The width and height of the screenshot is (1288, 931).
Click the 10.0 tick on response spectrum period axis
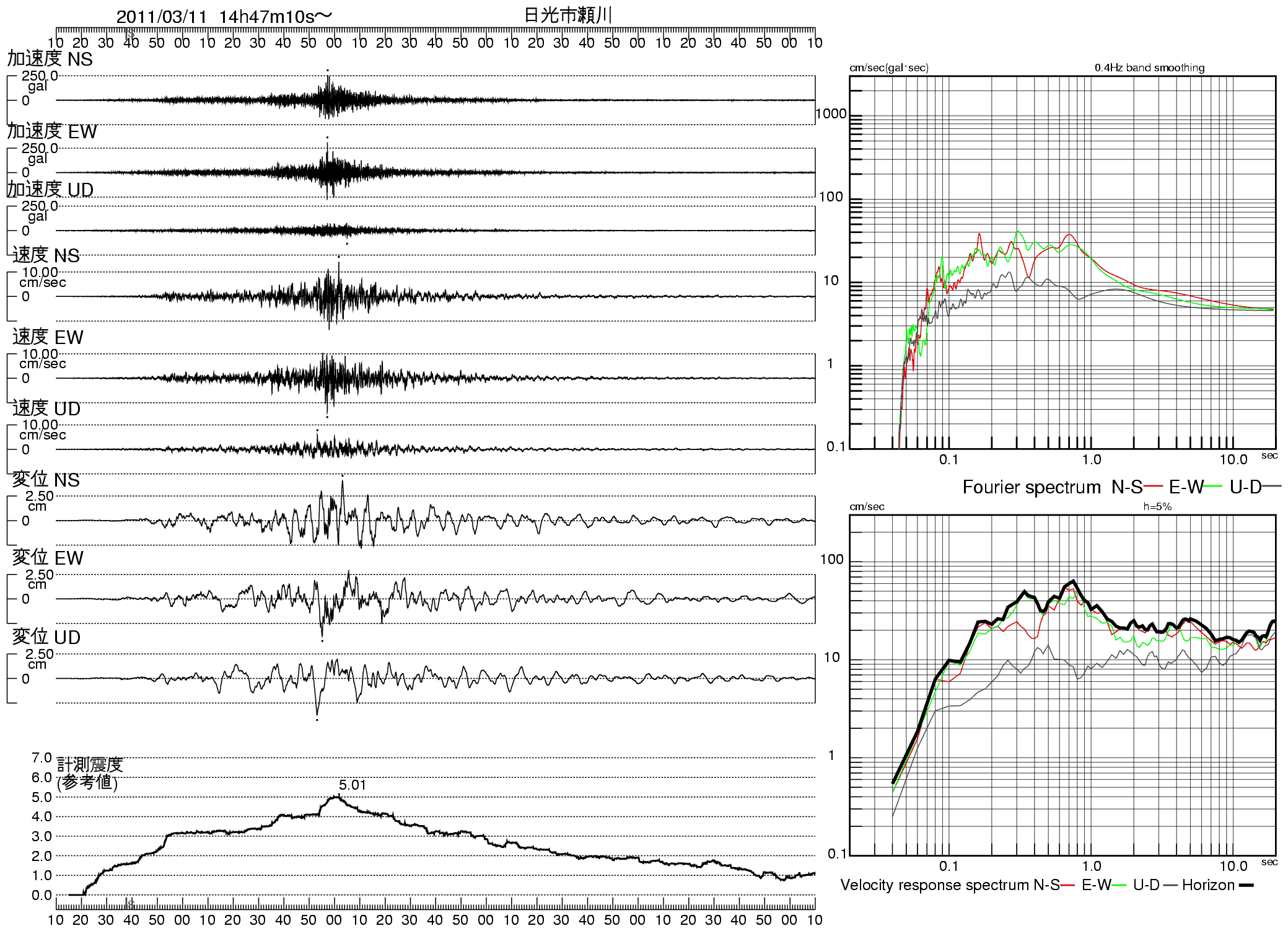click(1233, 866)
